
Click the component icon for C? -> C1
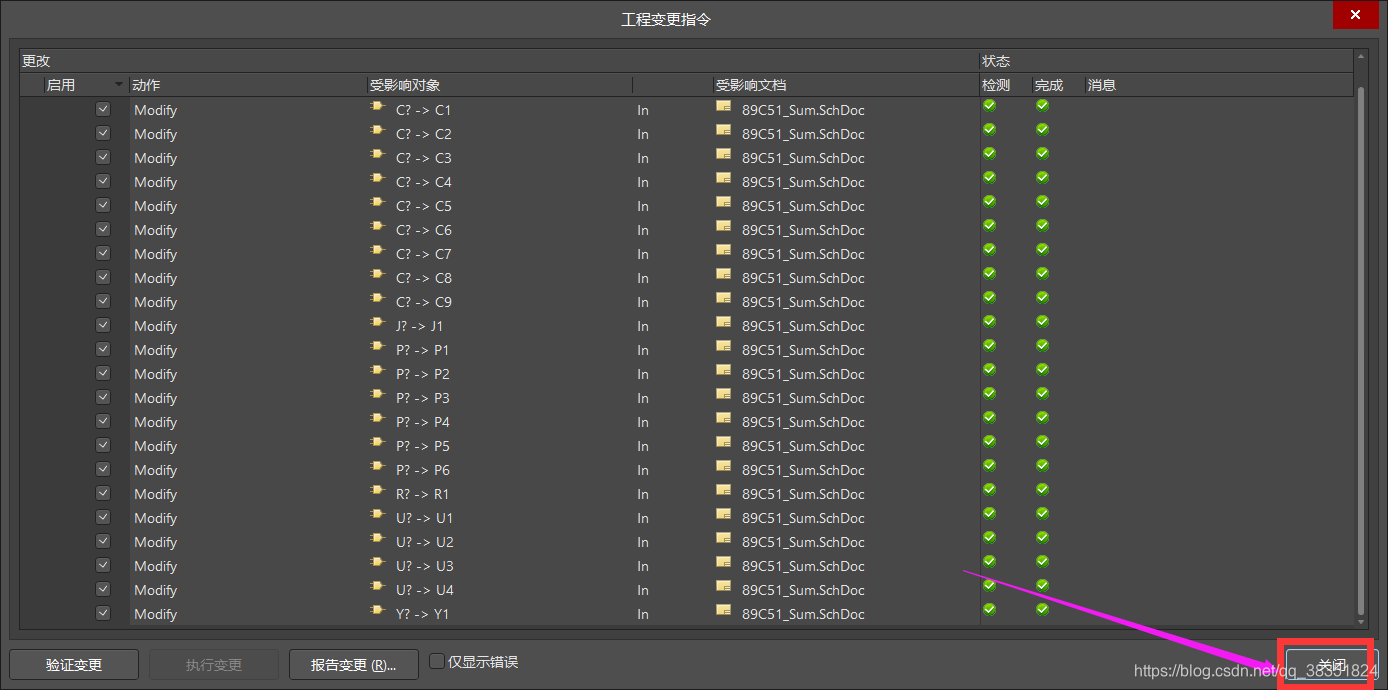pos(377,106)
